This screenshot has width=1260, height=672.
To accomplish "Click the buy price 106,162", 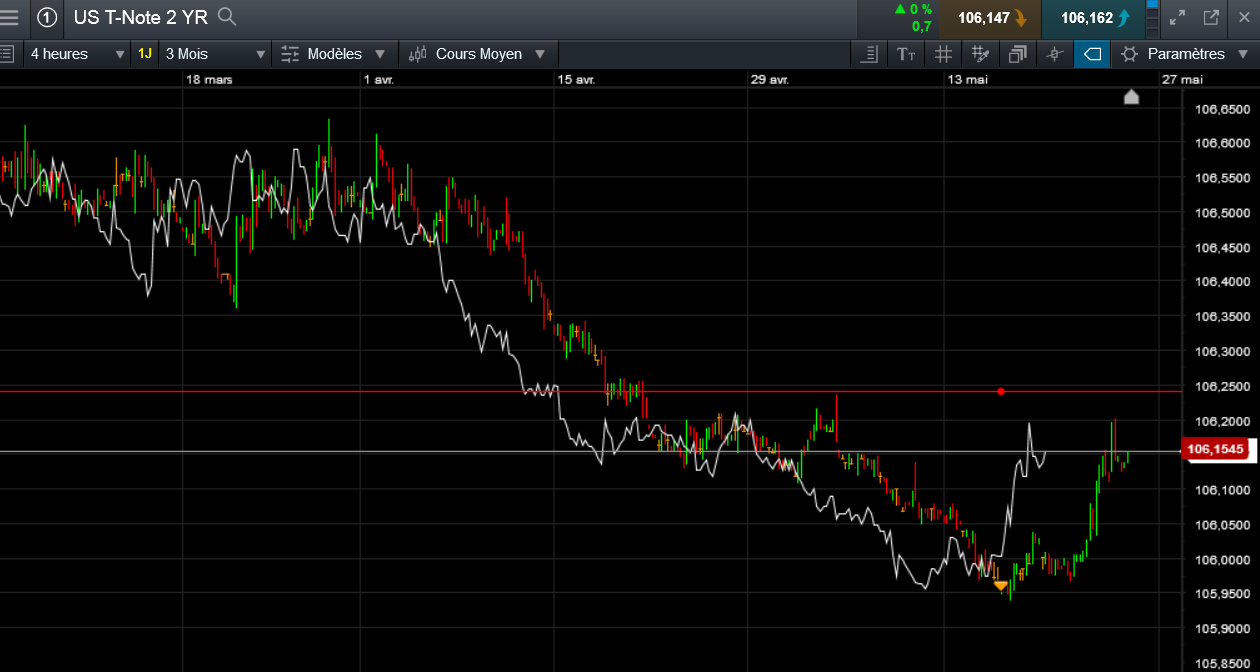I will 1093,18.
